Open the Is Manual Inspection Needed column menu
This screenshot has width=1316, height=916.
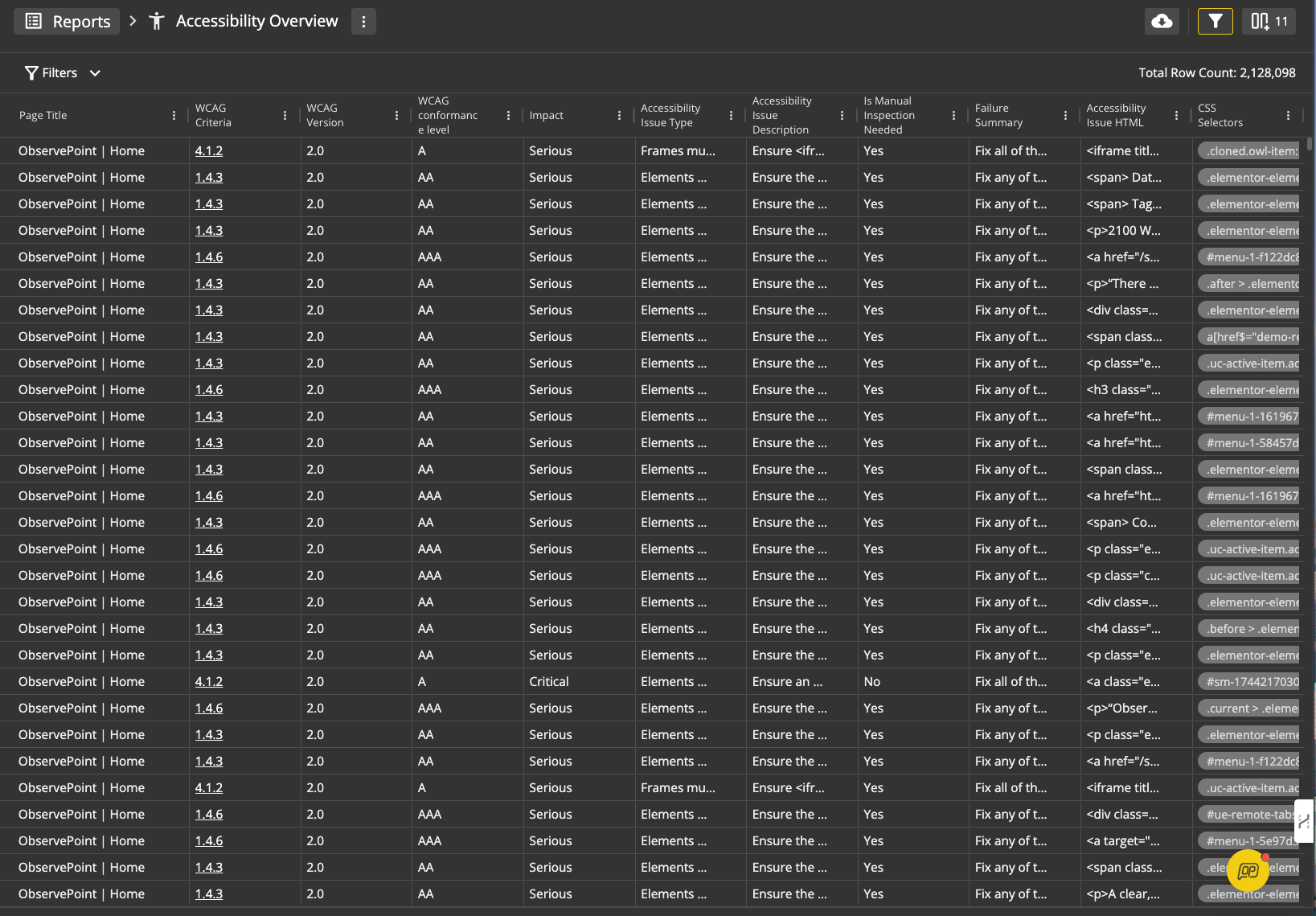[x=953, y=116]
